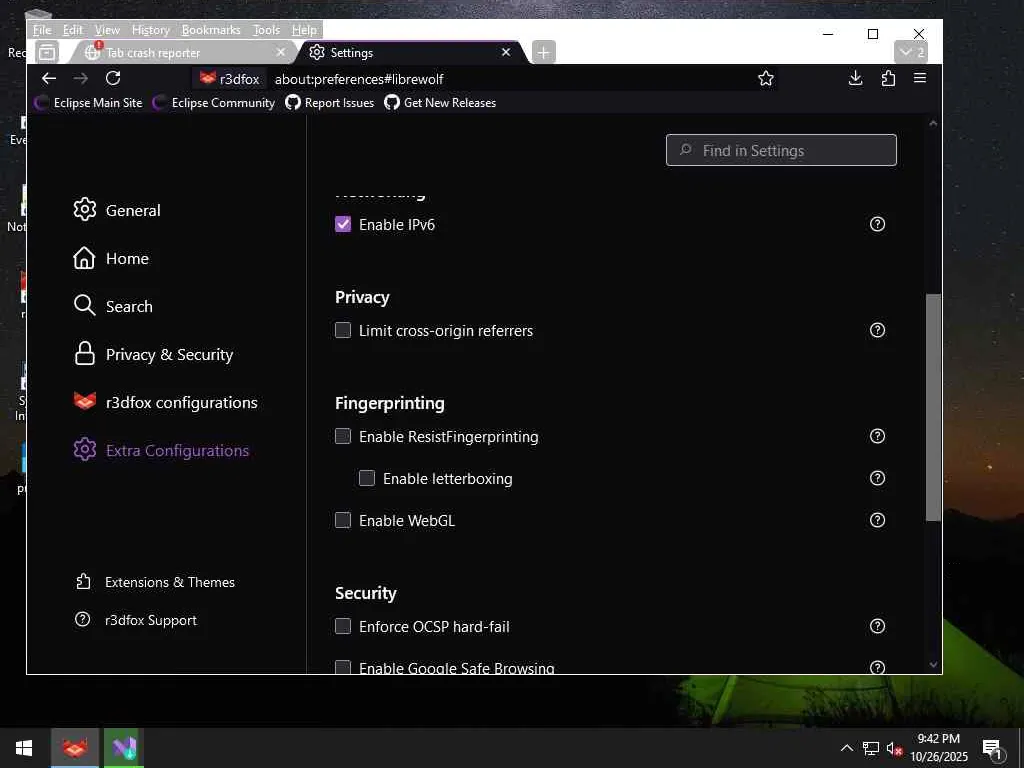This screenshot has height=768, width=1024.
Task: Bookmark this page with the star icon
Action: pyautogui.click(x=765, y=78)
